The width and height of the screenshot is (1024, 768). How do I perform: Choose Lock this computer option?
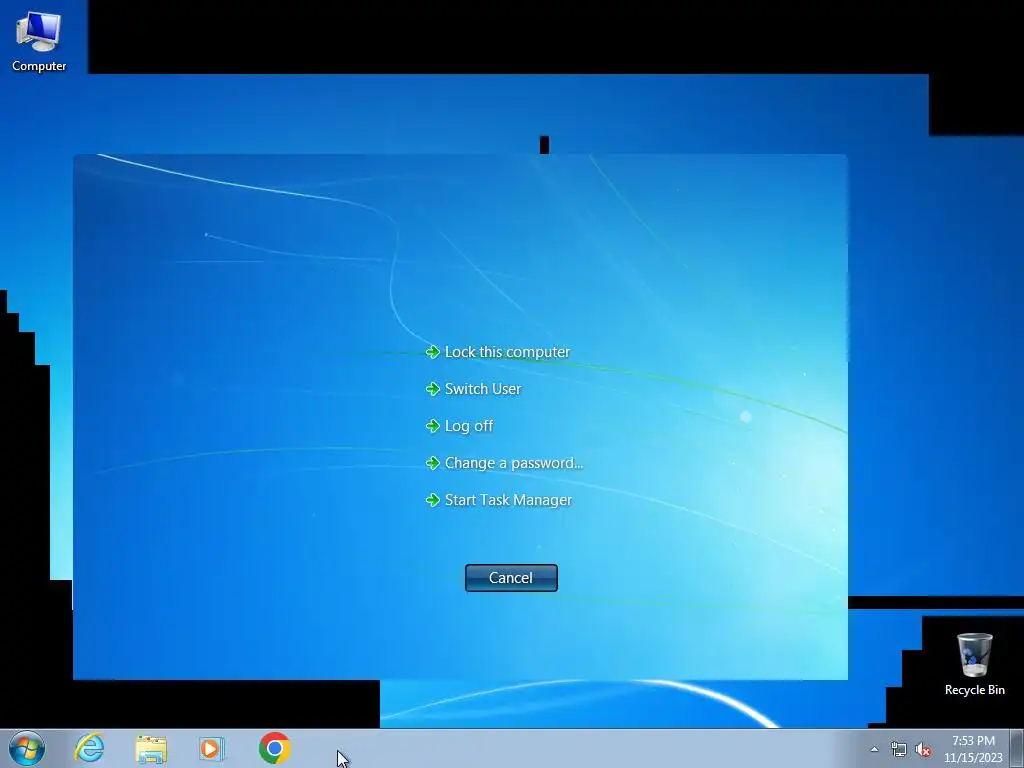(x=507, y=352)
